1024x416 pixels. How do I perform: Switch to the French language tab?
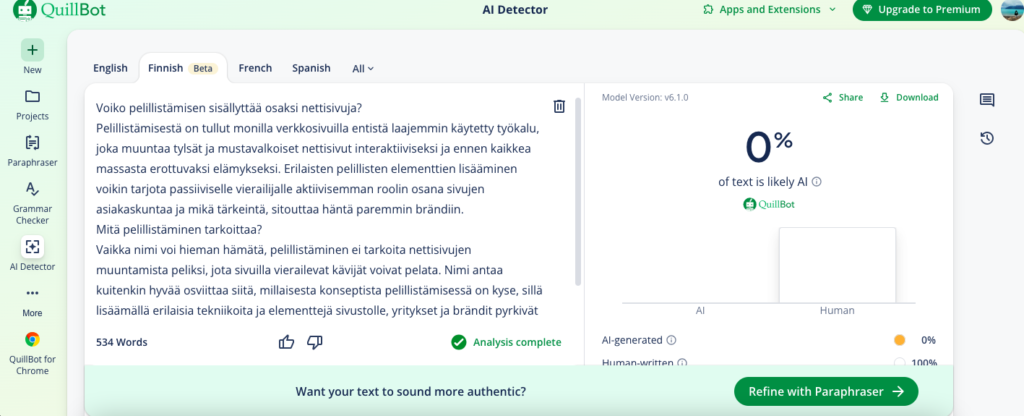tap(255, 68)
